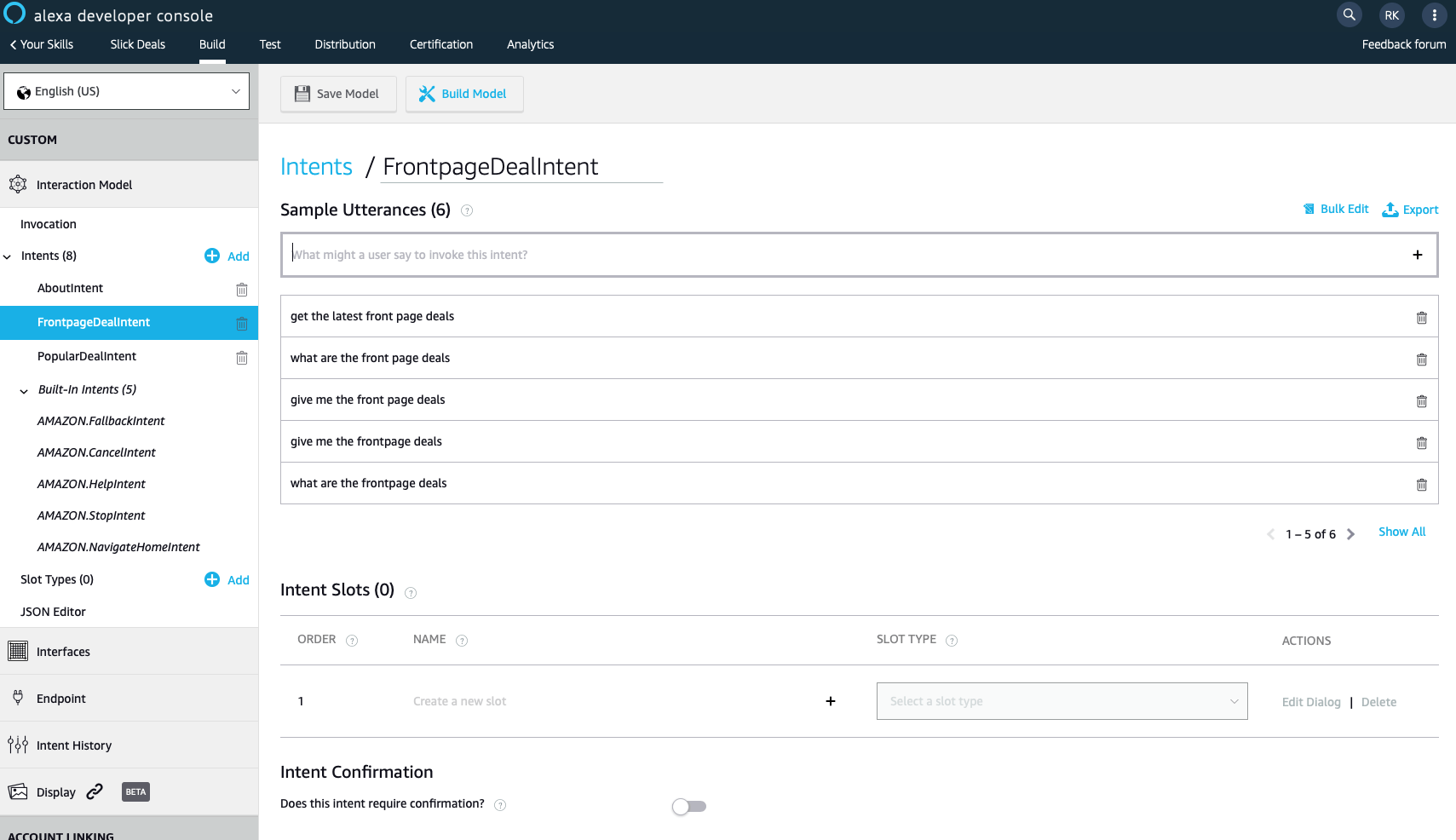Delete the AboutIntent using its trash icon
This screenshot has height=840, width=1456.
(x=242, y=290)
